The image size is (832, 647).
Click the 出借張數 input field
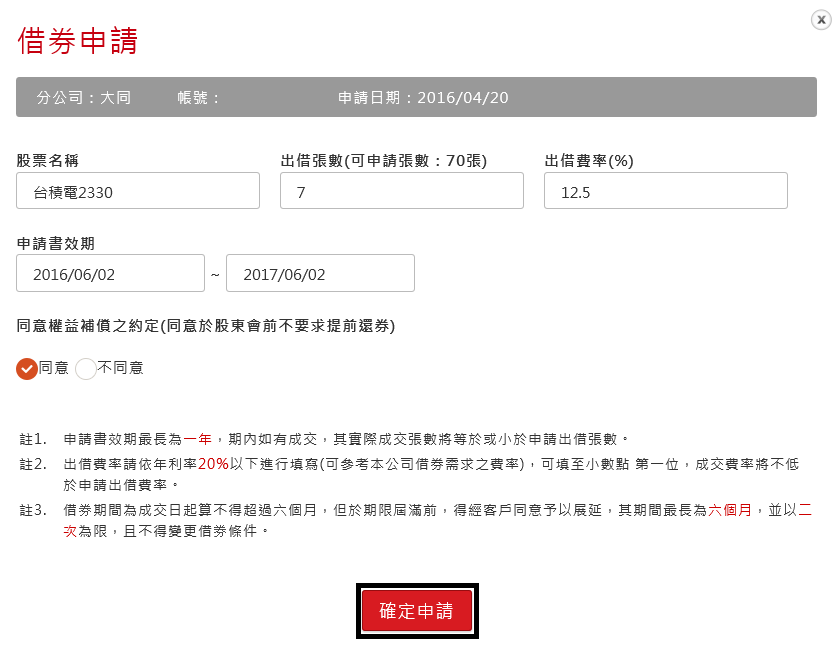pos(402,191)
